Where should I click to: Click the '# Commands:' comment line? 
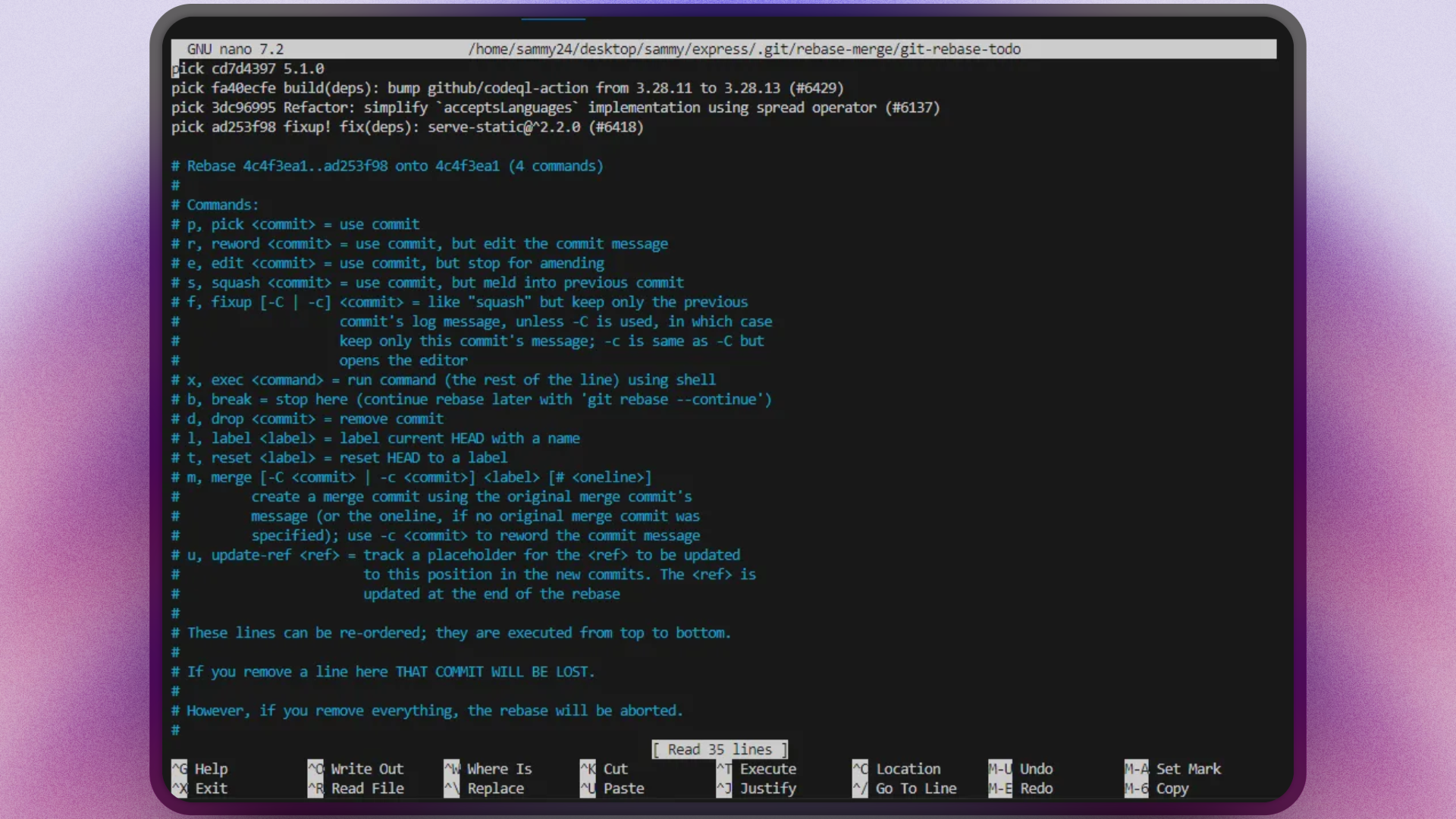(x=215, y=205)
